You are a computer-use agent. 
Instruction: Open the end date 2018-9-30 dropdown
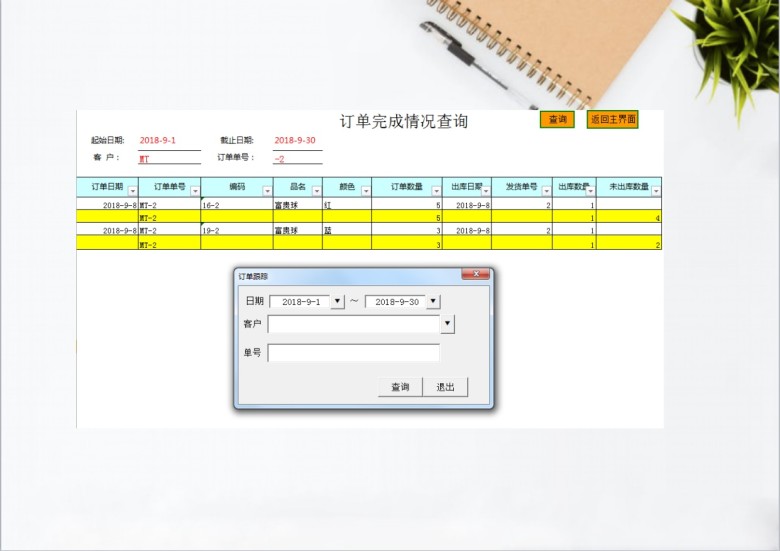click(433, 301)
